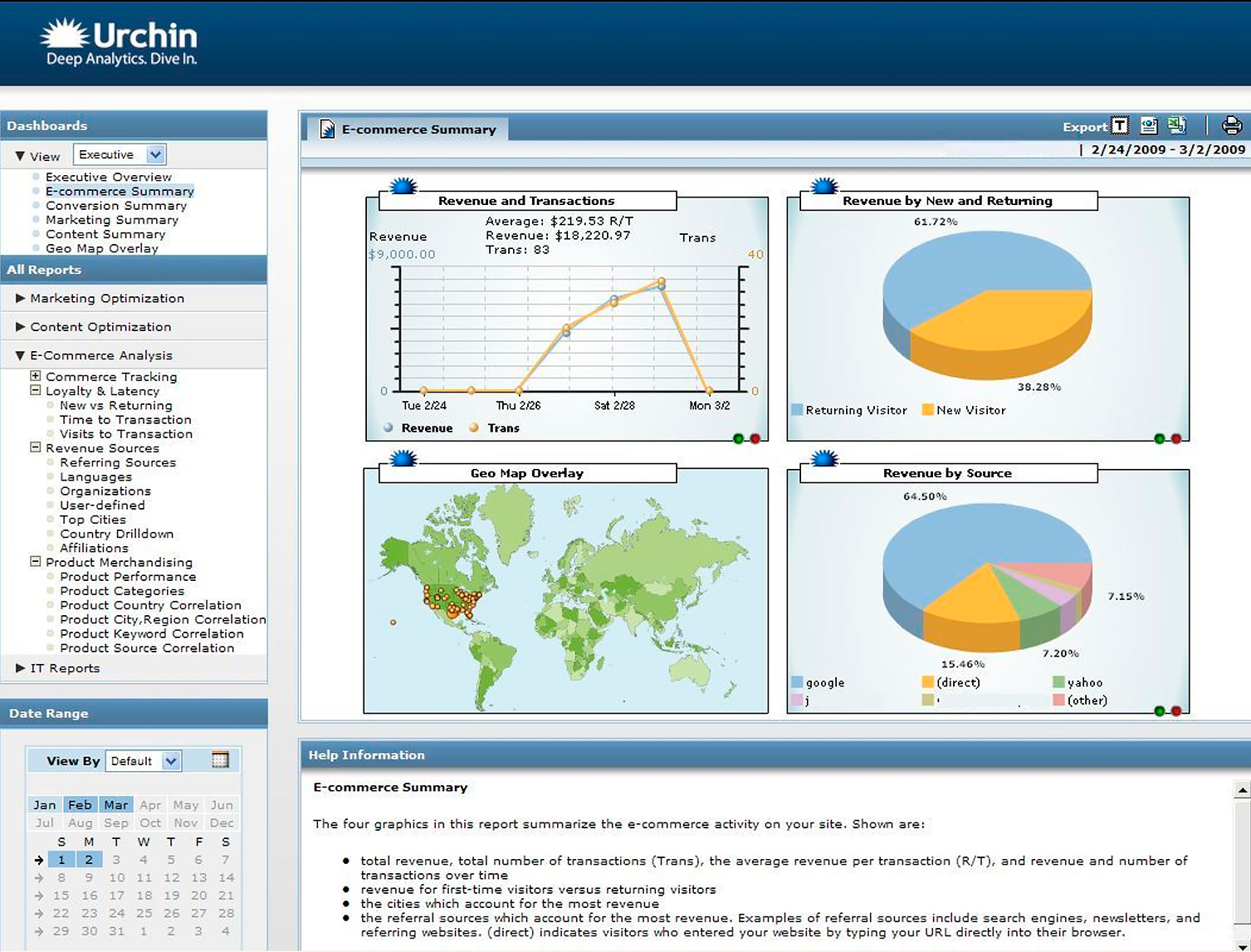Viewport: 1251px width, 952px height.
Task: Open Top Cities report
Action: tap(93, 520)
